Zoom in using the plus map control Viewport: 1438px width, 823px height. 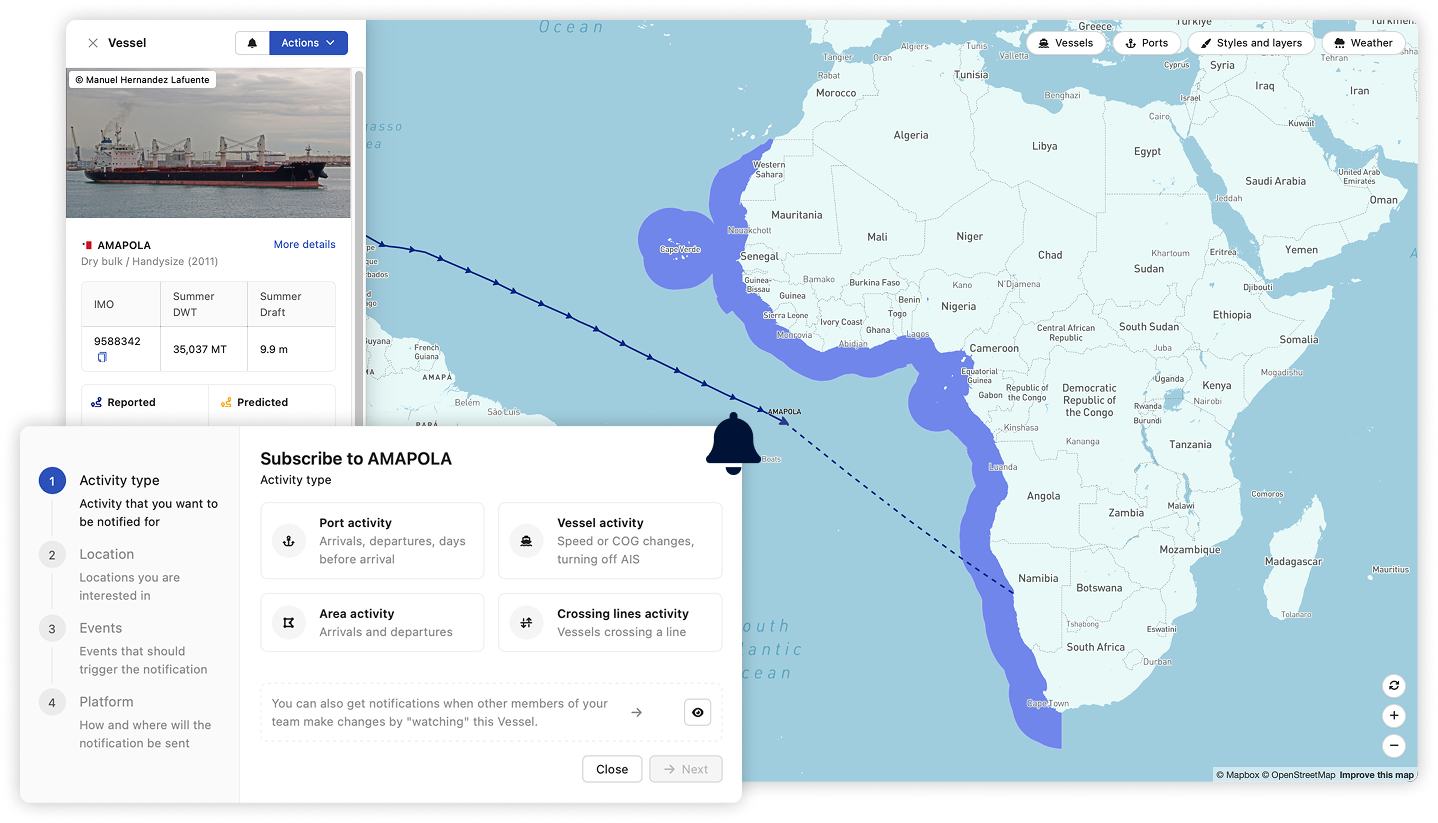click(1394, 716)
